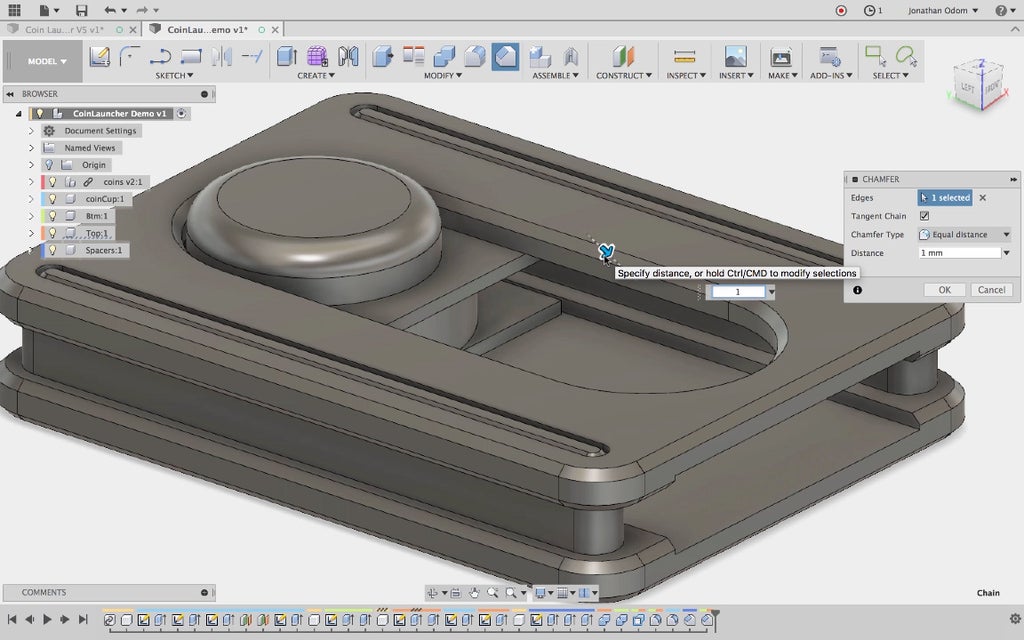Expand the coinCup:1 tree node
1024x640 pixels.
pos(31,199)
